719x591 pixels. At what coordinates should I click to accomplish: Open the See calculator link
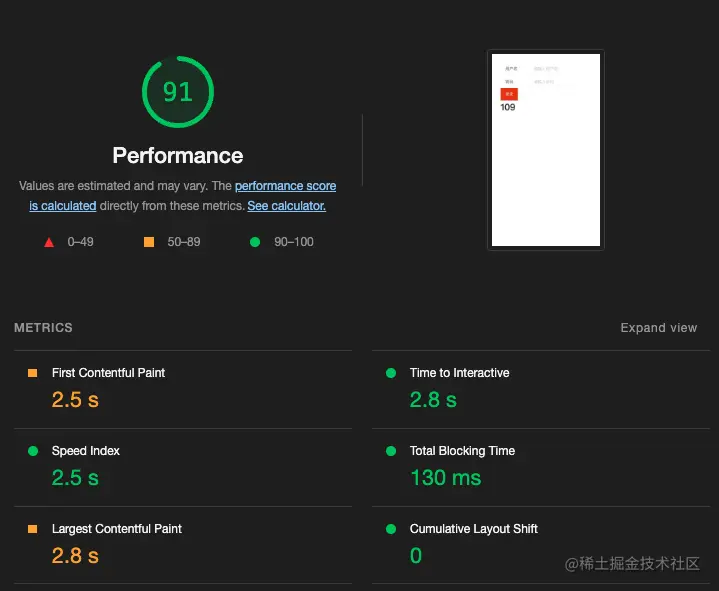[286, 206]
